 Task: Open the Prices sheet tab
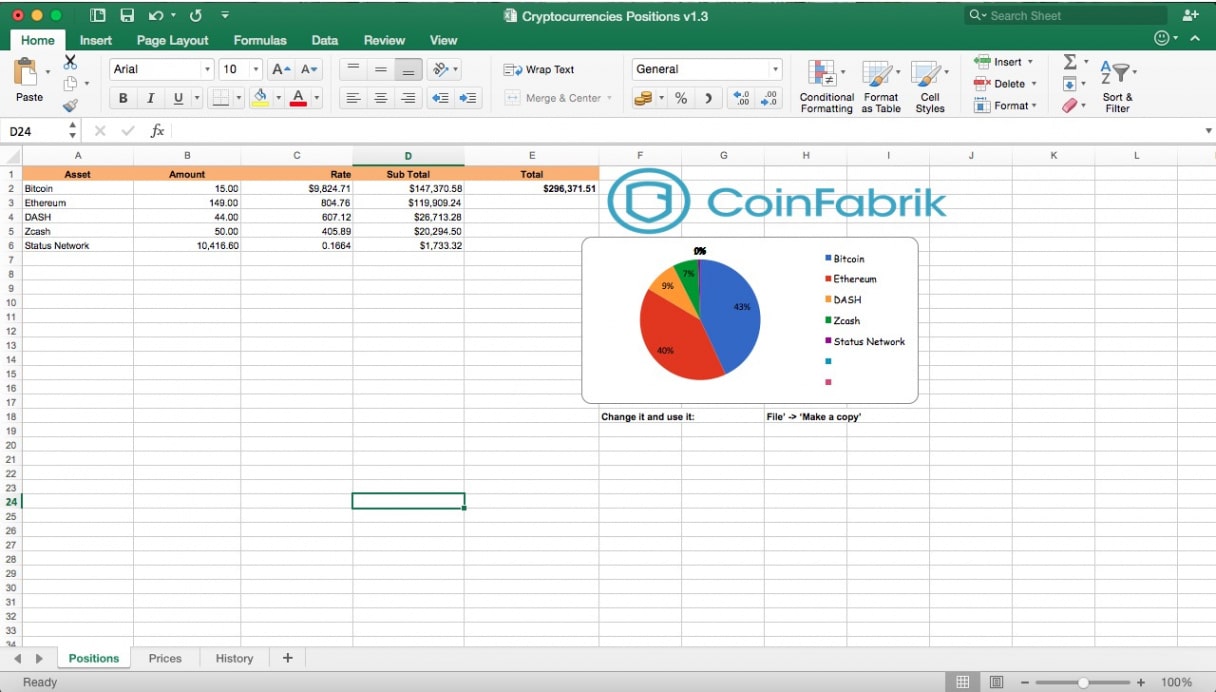tap(165, 658)
